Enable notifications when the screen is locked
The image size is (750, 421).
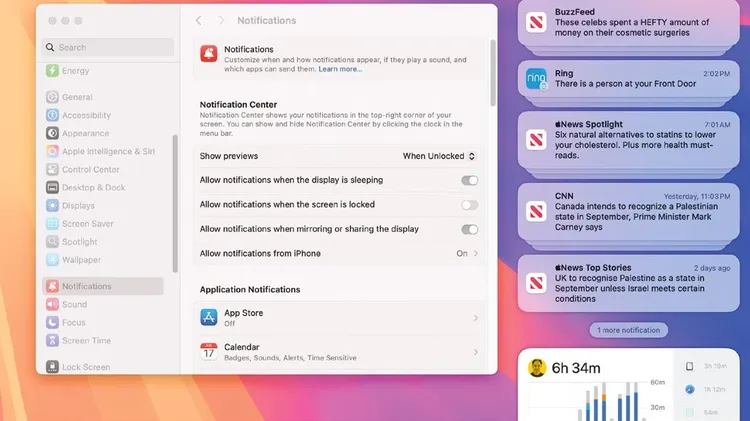coord(469,205)
